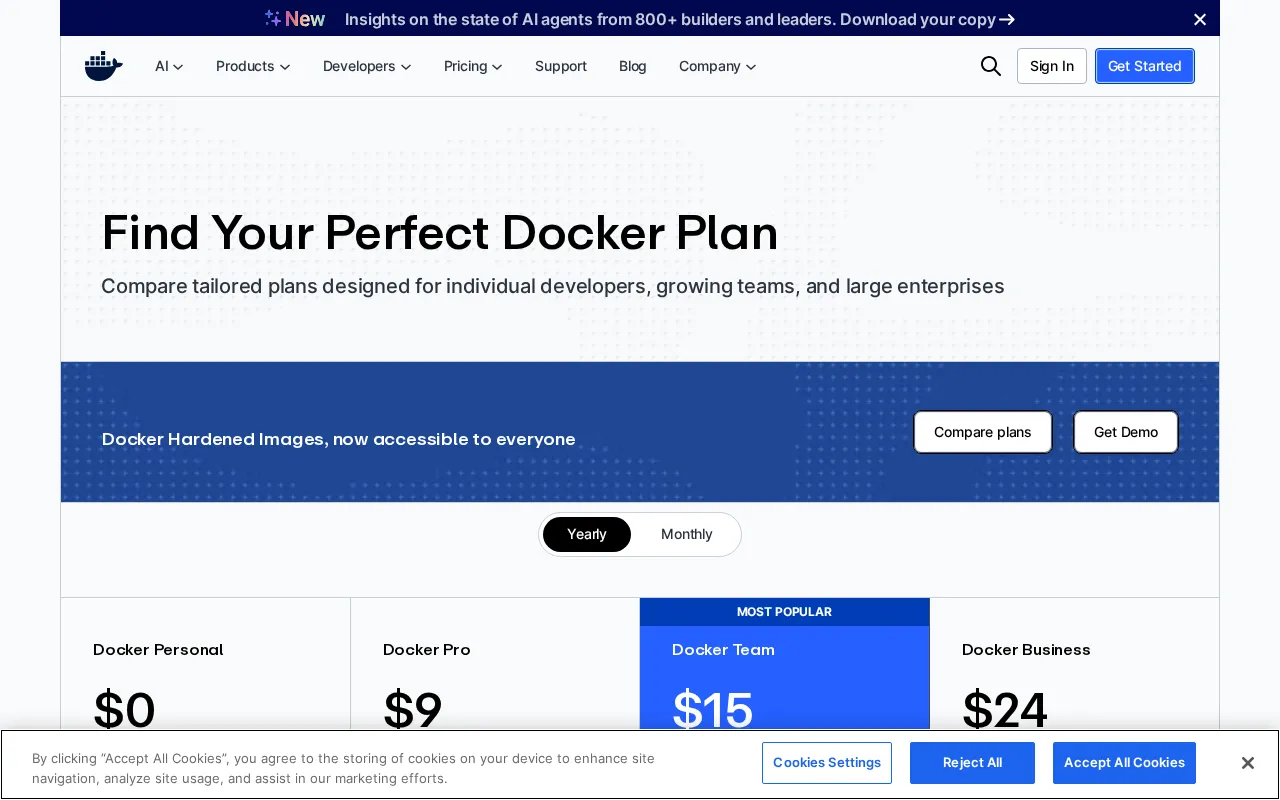Image resolution: width=1280 pixels, height=800 pixels.
Task: Click the Docker whale logo
Action: 103,66
